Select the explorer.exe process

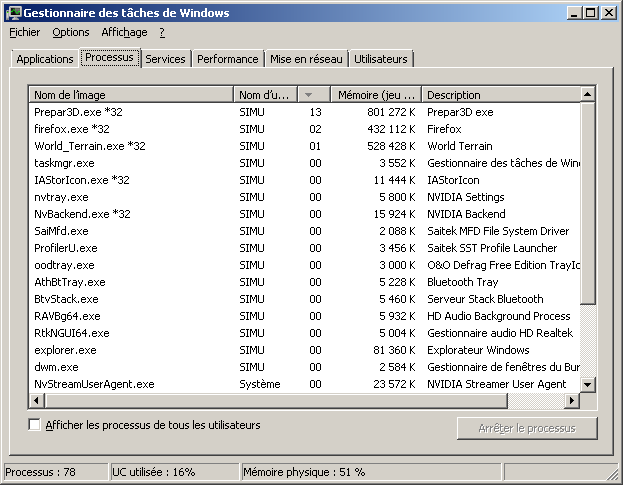click(305, 350)
